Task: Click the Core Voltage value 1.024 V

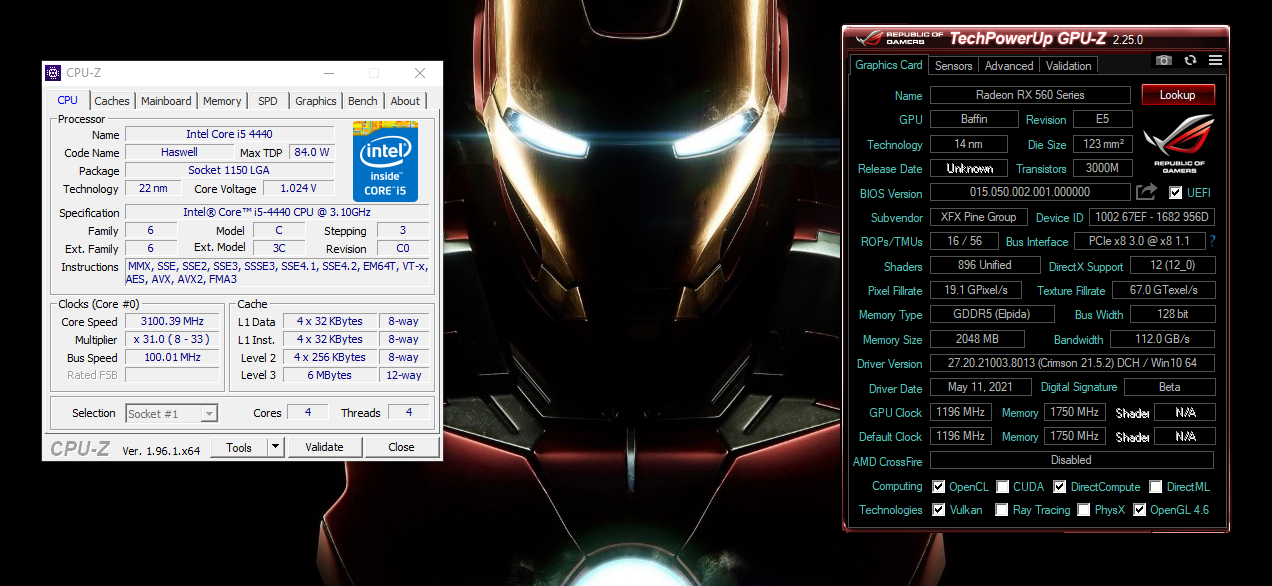Action: click(298, 188)
